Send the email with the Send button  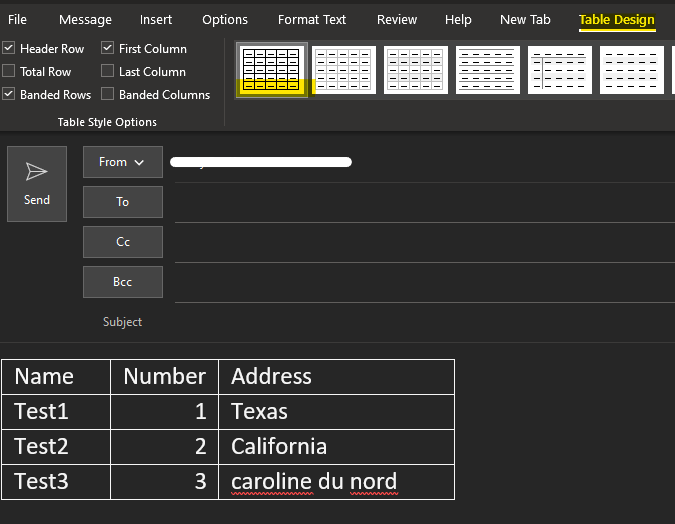tap(37, 184)
